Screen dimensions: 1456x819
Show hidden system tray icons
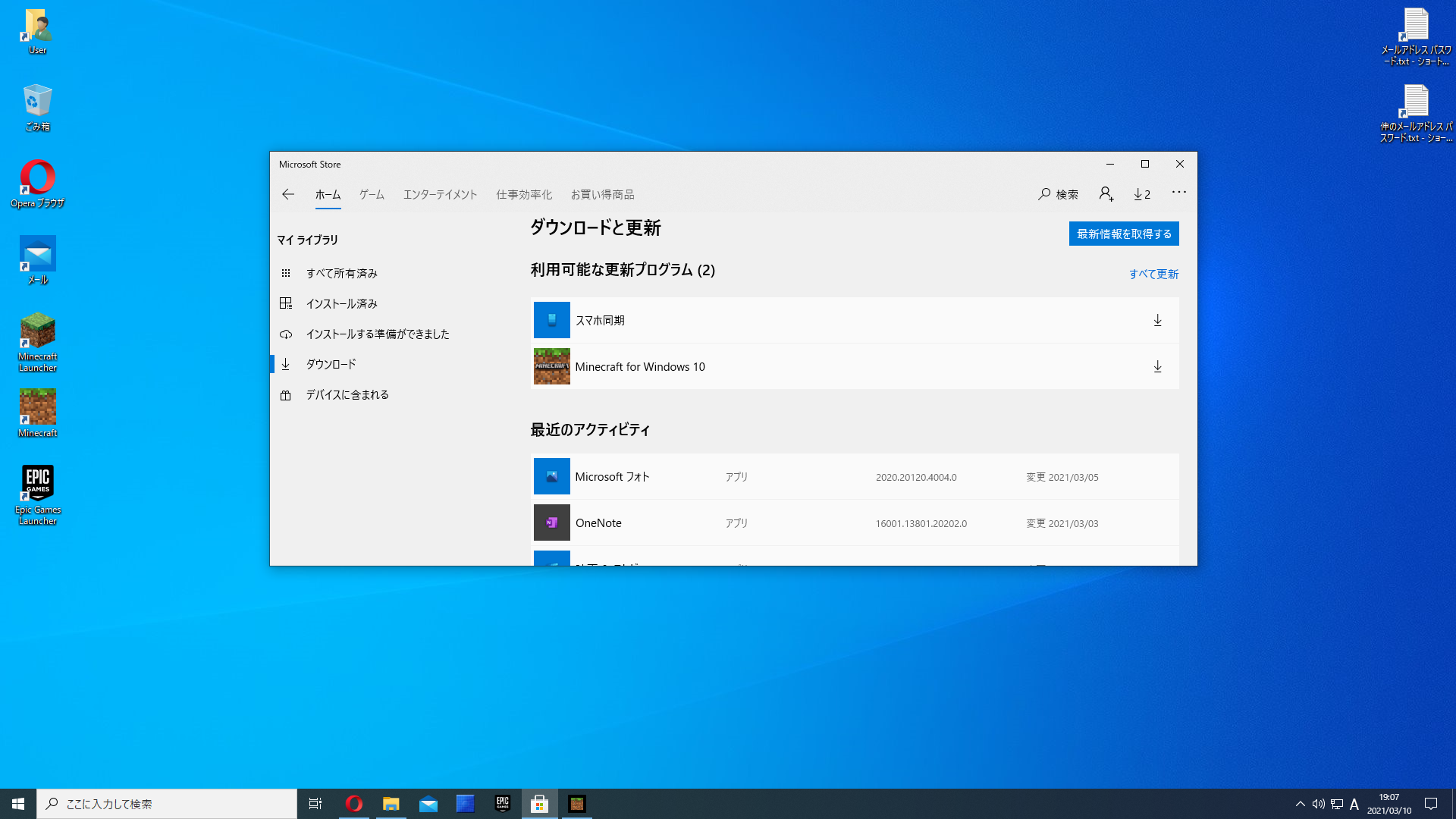pyautogui.click(x=1300, y=804)
